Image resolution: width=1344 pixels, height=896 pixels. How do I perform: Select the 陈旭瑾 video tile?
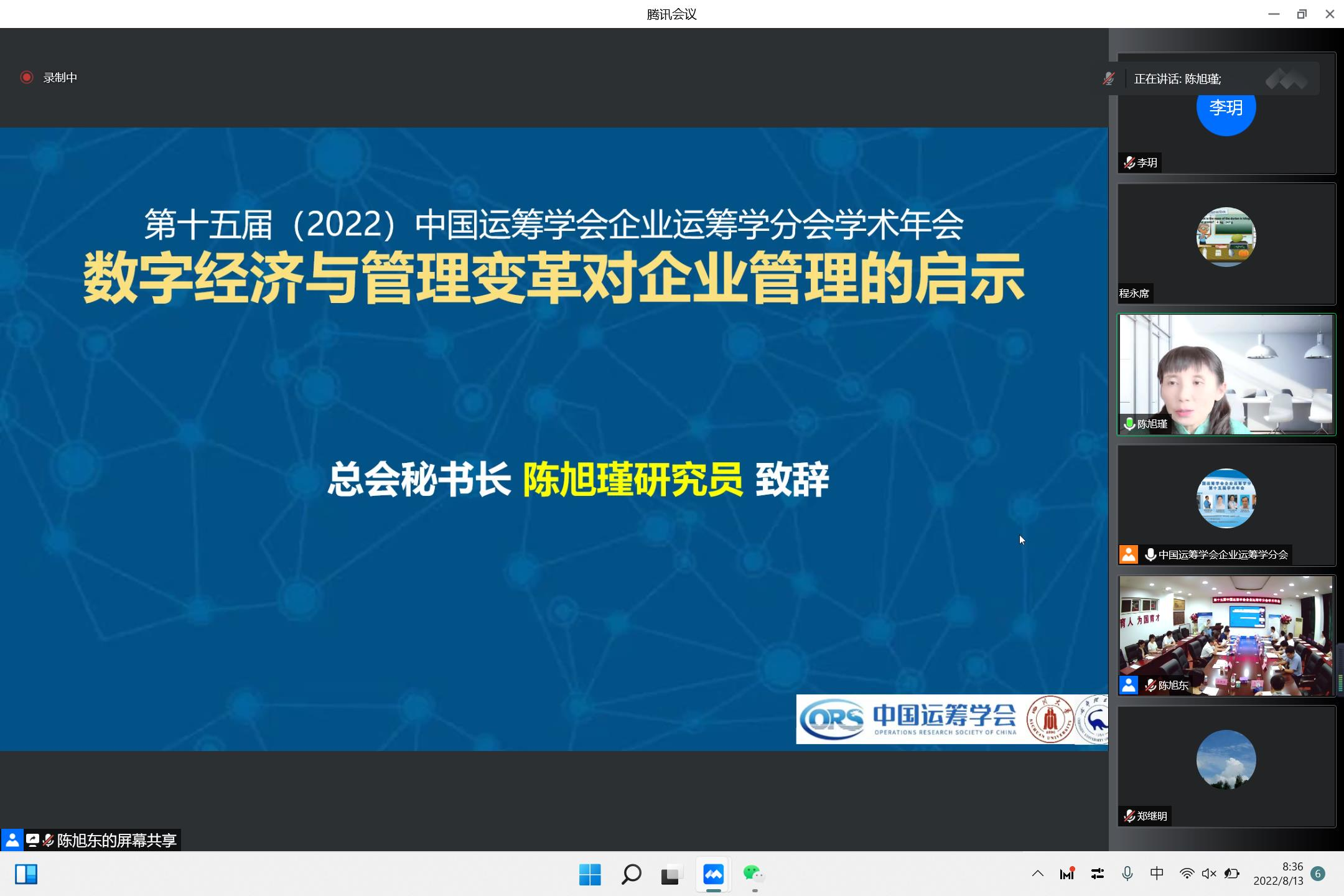[x=1226, y=374]
